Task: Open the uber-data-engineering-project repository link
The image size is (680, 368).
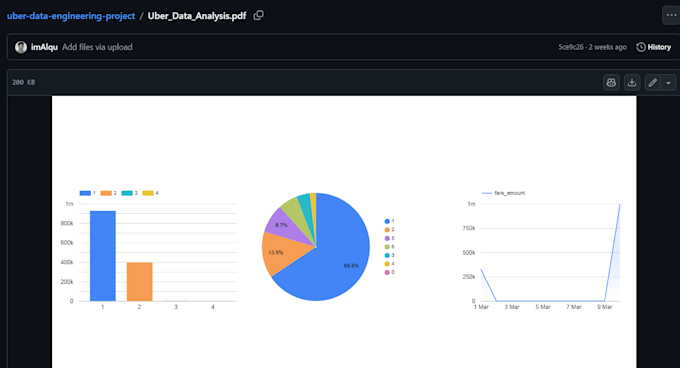Action: [71, 16]
